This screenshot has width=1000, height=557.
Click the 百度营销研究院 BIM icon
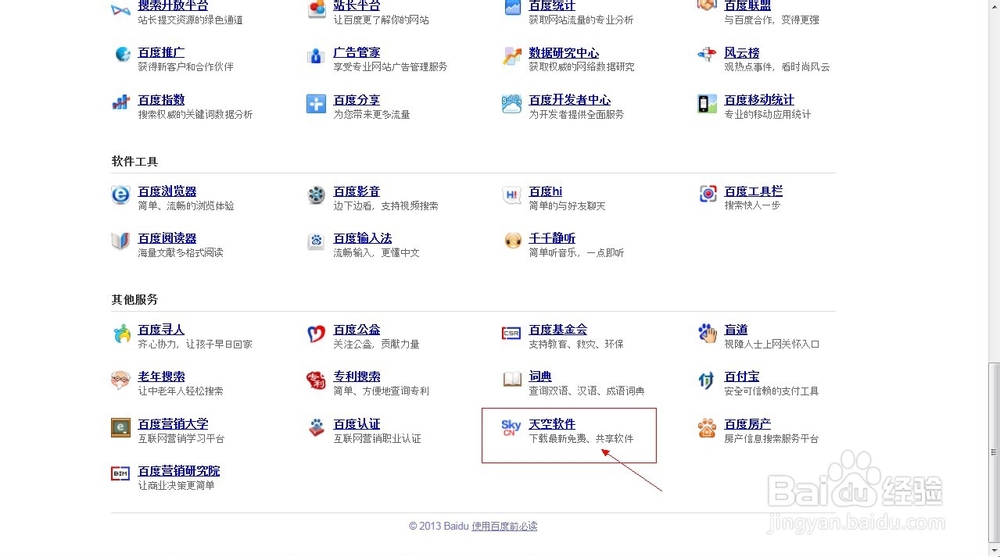121,473
